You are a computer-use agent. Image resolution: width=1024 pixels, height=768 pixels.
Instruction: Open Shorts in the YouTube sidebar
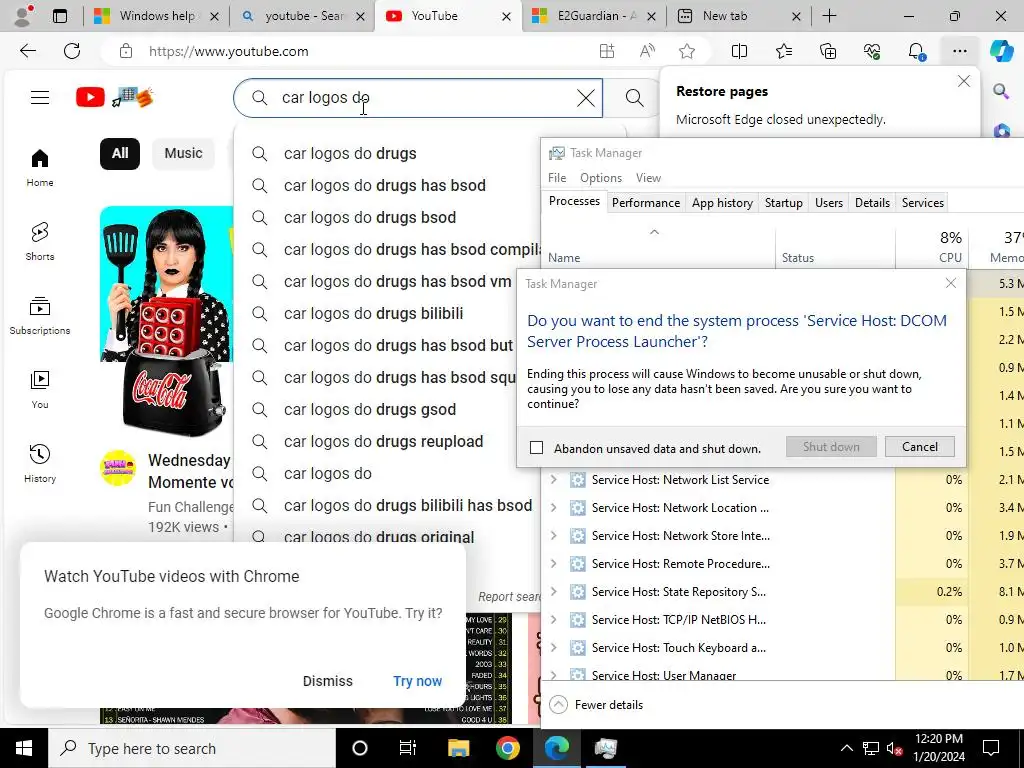[40, 242]
